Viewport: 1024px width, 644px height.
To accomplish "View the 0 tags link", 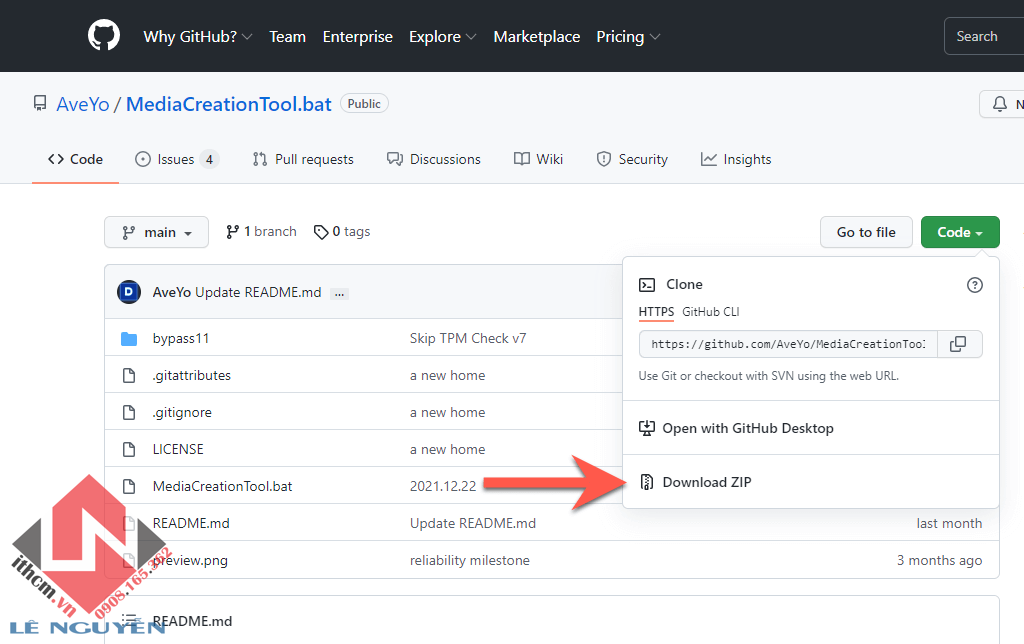I will (x=342, y=232).
